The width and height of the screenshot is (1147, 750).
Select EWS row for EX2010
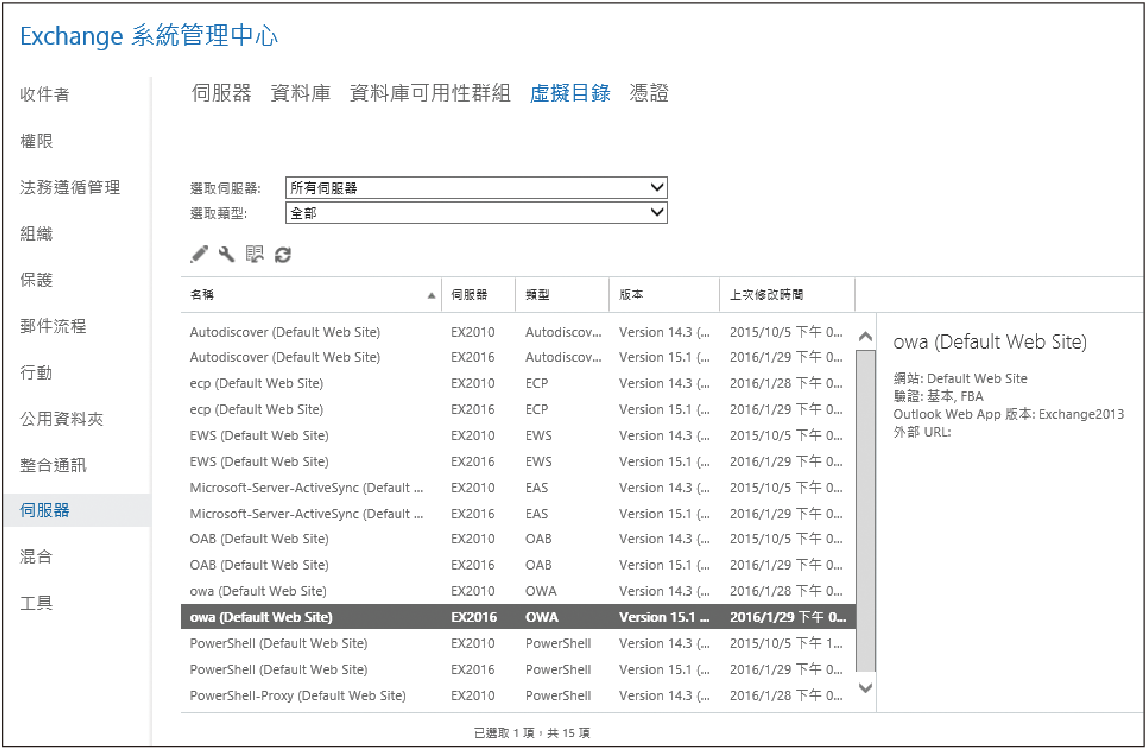point(518,435)
